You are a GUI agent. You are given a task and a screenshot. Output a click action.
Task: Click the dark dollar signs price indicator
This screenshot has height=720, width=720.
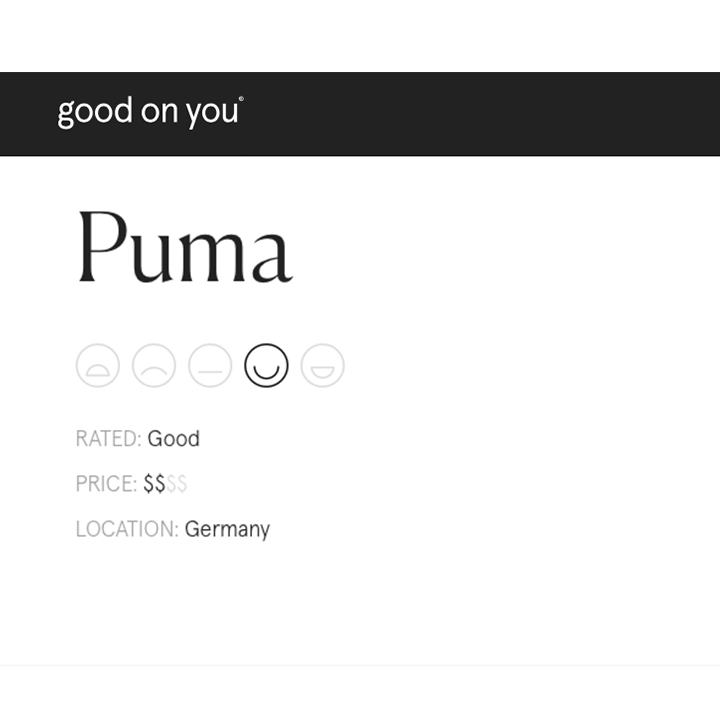154,484
